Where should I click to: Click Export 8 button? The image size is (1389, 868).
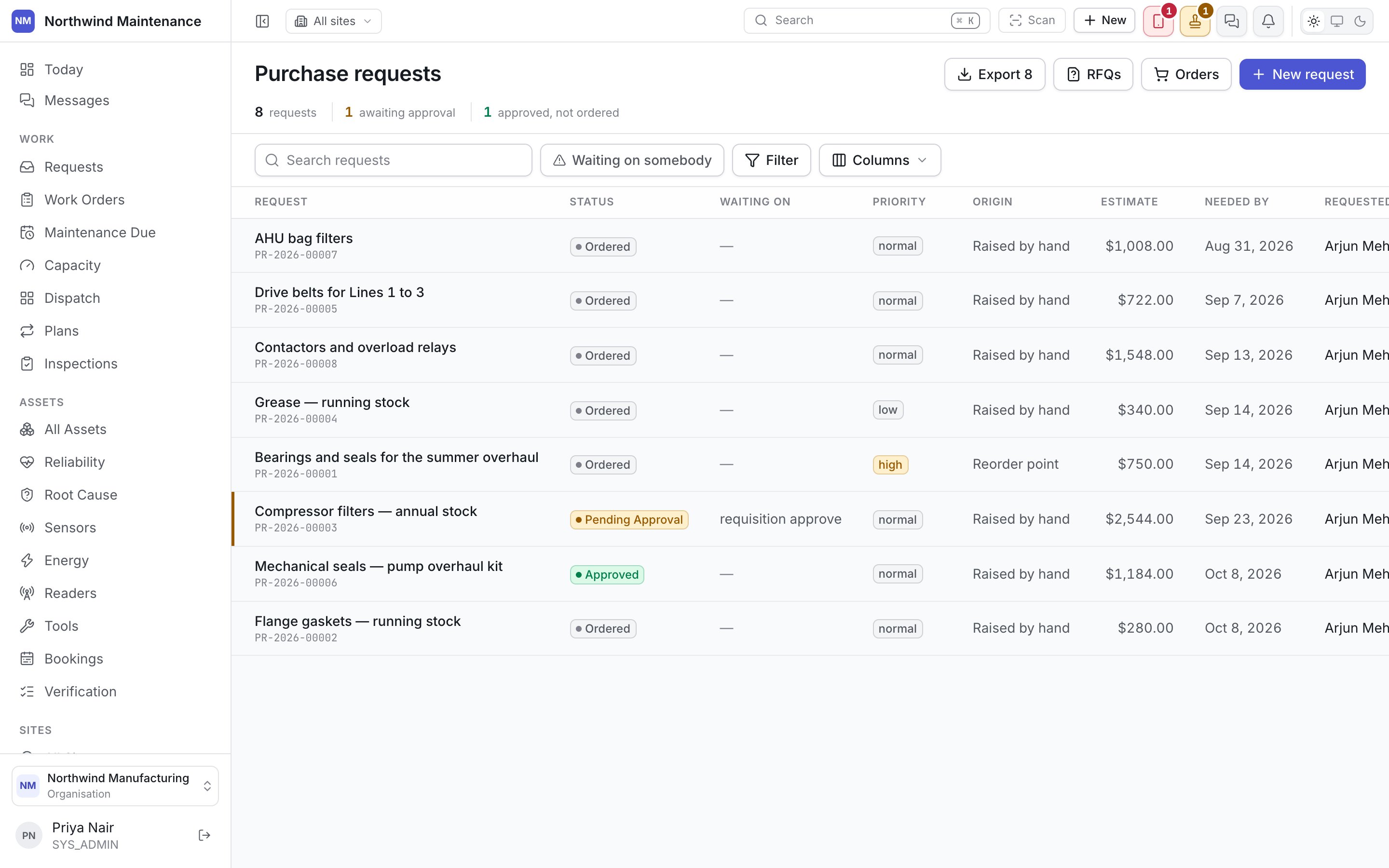994,74
